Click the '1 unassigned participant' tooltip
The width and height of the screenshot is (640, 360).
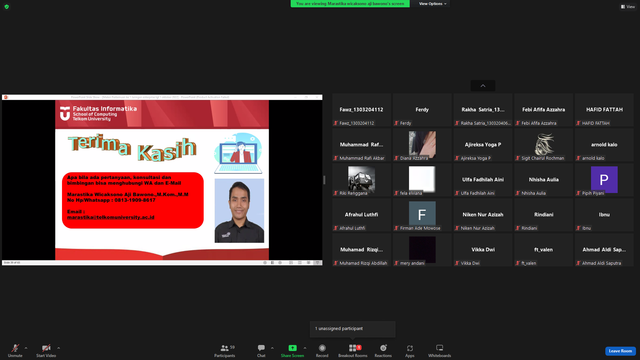coord(353,329)
